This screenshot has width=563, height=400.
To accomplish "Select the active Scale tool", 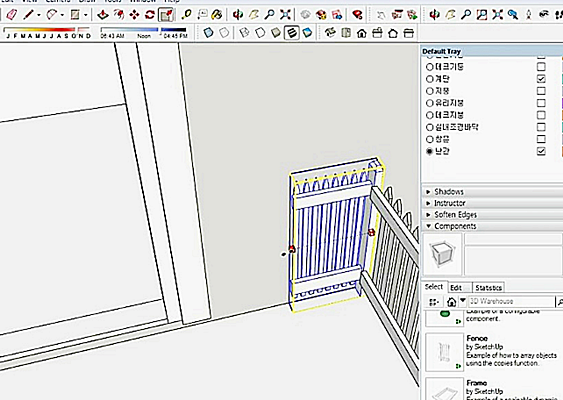I will (166, 14).
